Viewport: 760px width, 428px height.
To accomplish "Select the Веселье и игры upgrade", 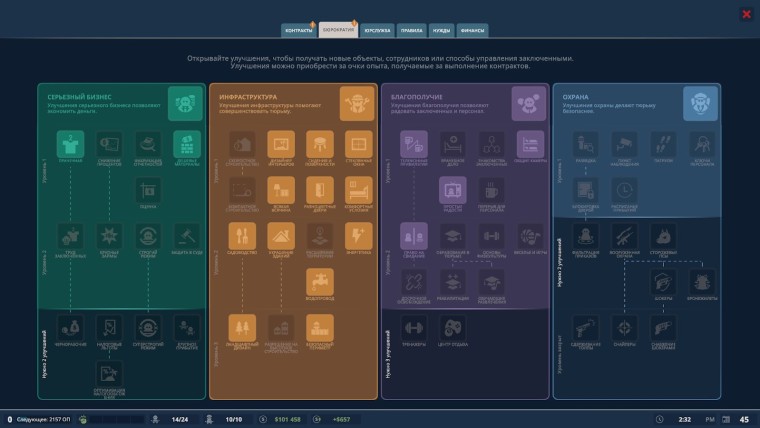I will click(x=530, y=236).
